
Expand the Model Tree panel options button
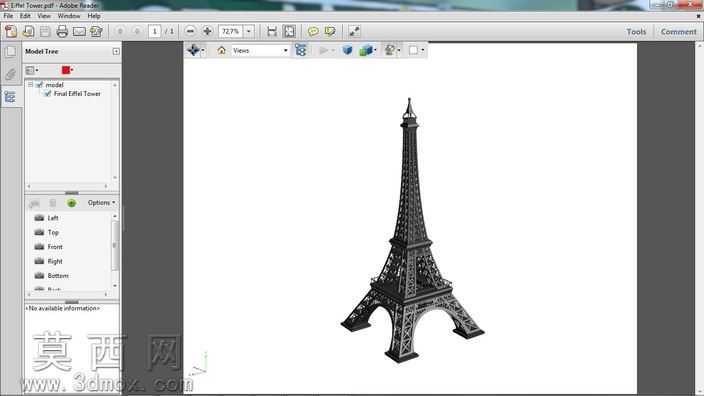tap(116, 52)
